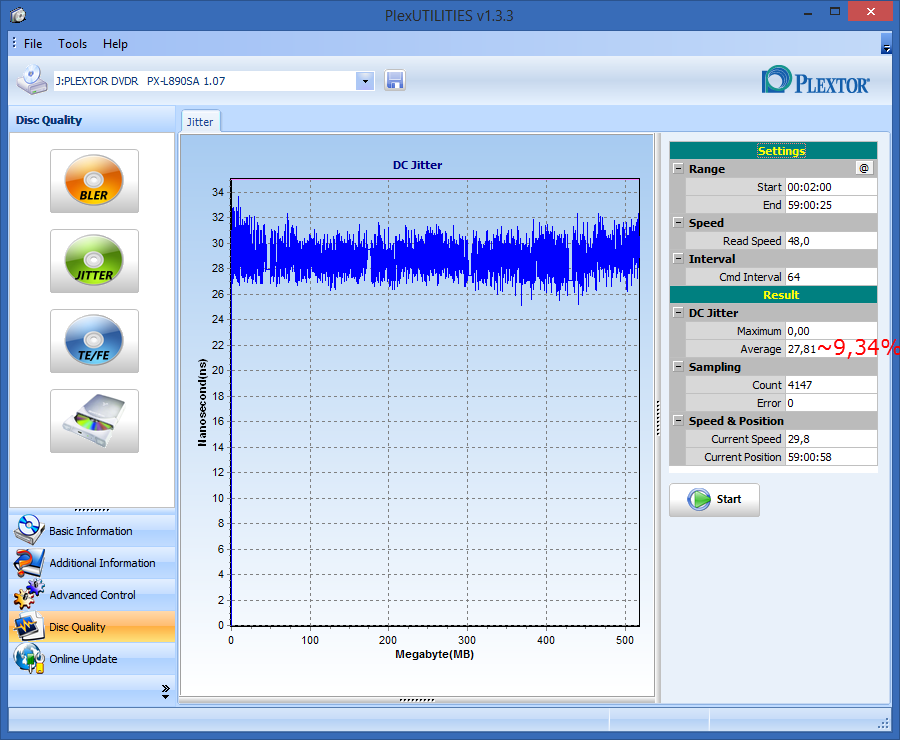The width and height of the screenshot is (900, 740).
Task: Go to Additional Information section
Action: pos(92,563)
